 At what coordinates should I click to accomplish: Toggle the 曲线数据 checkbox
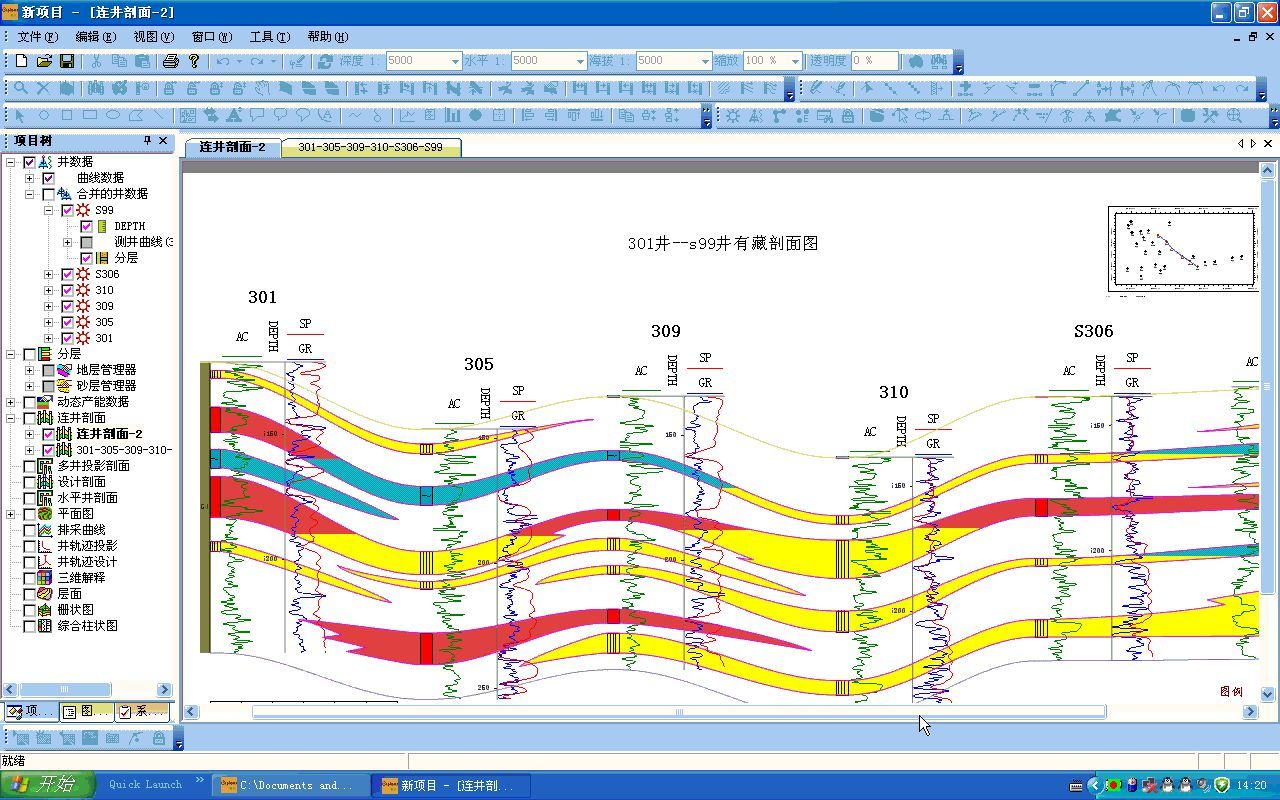[48, 178]
